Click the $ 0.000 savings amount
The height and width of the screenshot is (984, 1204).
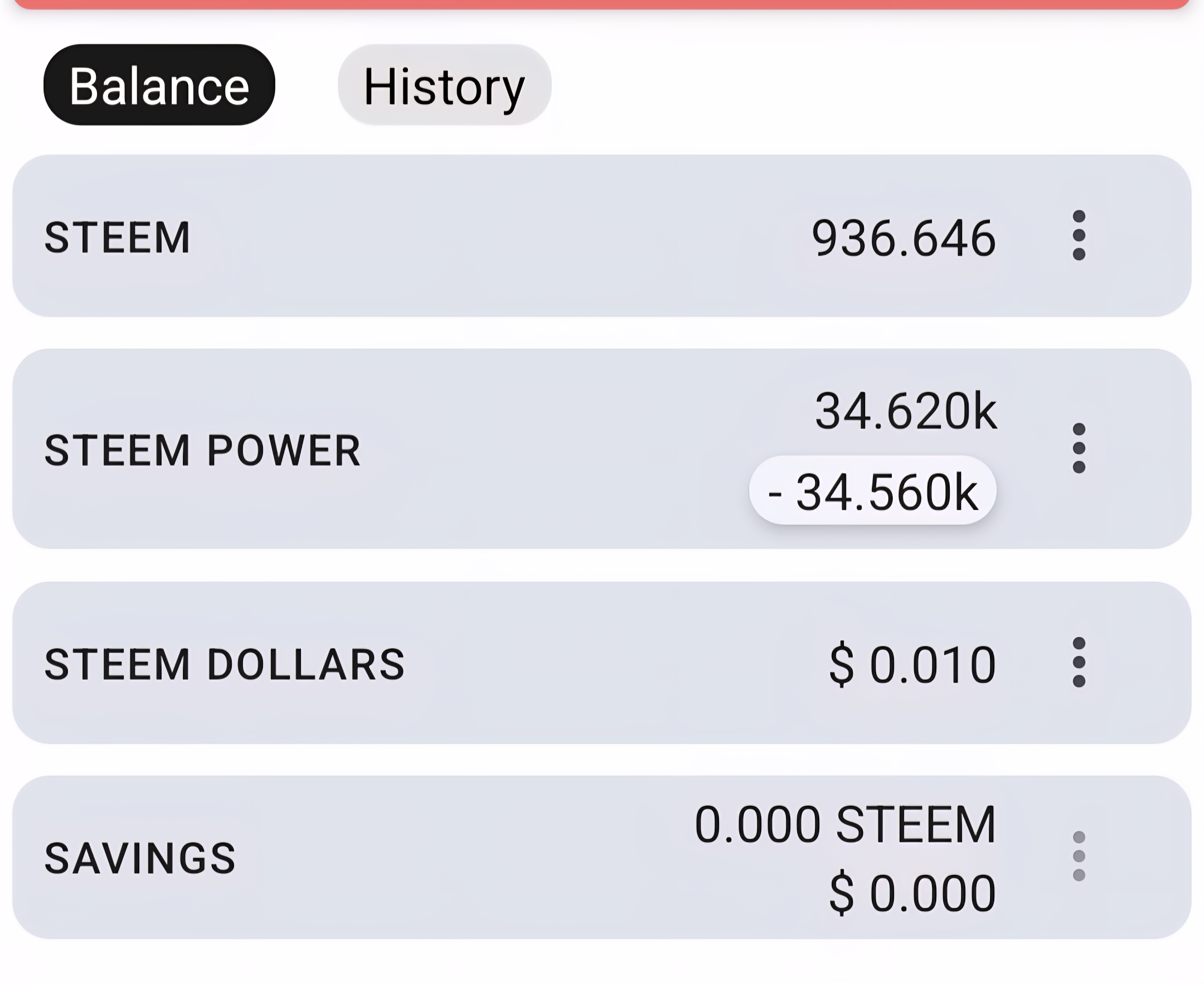pyautogui.click(x=912, y=893)
